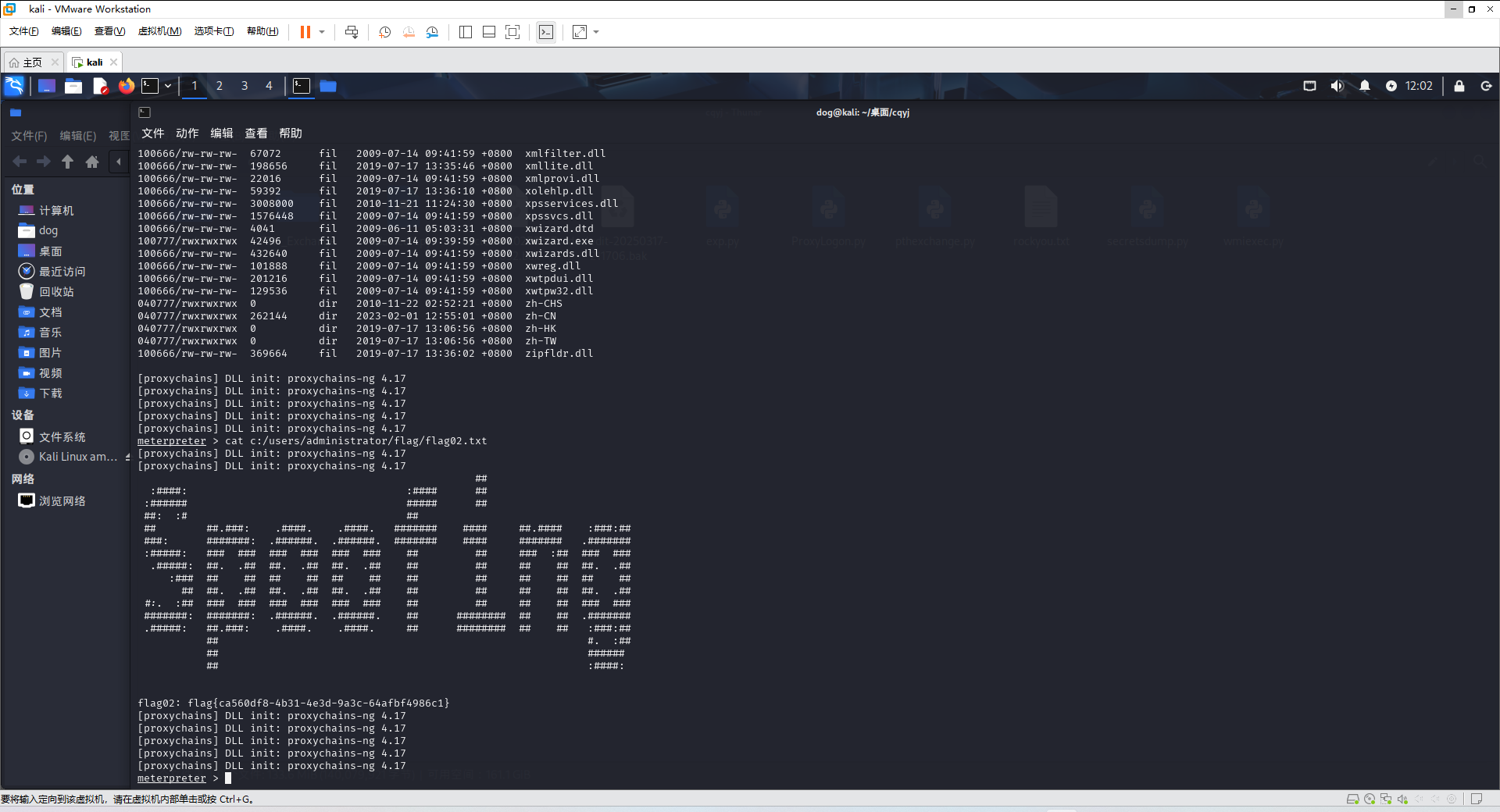This screenshot has width=1500, height=812.
Task: Open the terminal launcher dropdown arrow in the panel
Action: pos(168,86)
